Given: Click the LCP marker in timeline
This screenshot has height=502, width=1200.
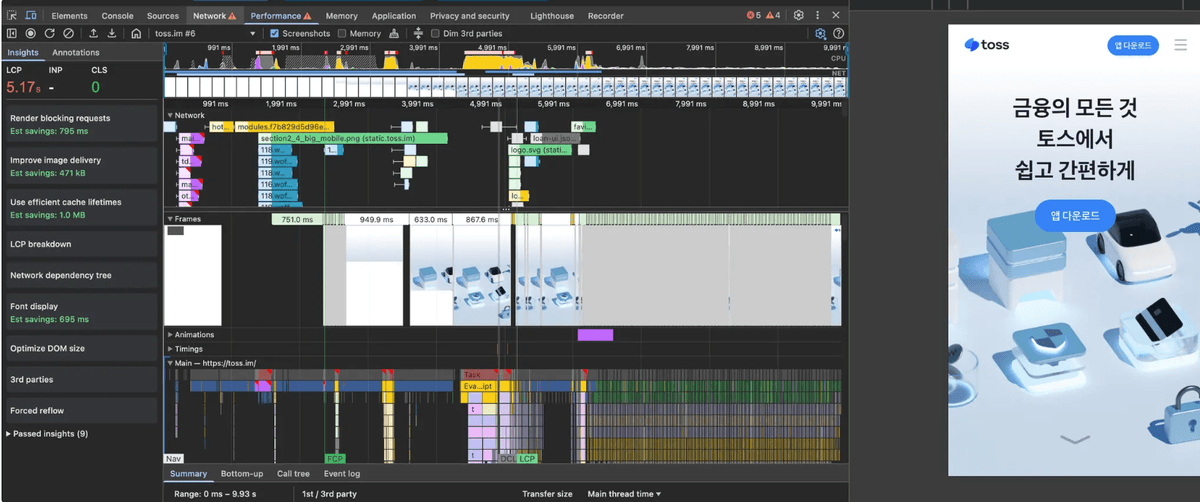Looking at the screenshot, I should [527, 458].
